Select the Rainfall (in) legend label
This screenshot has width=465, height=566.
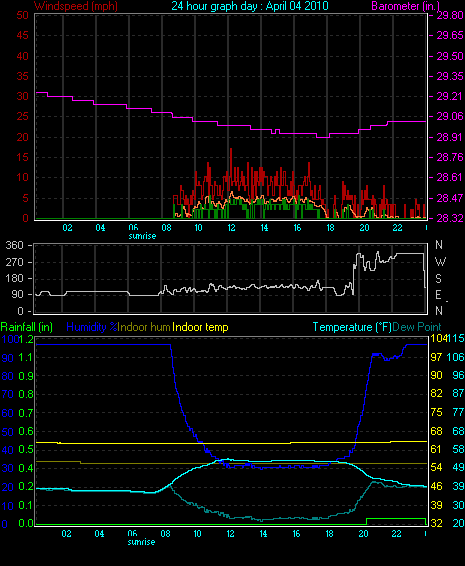point(27,327)
